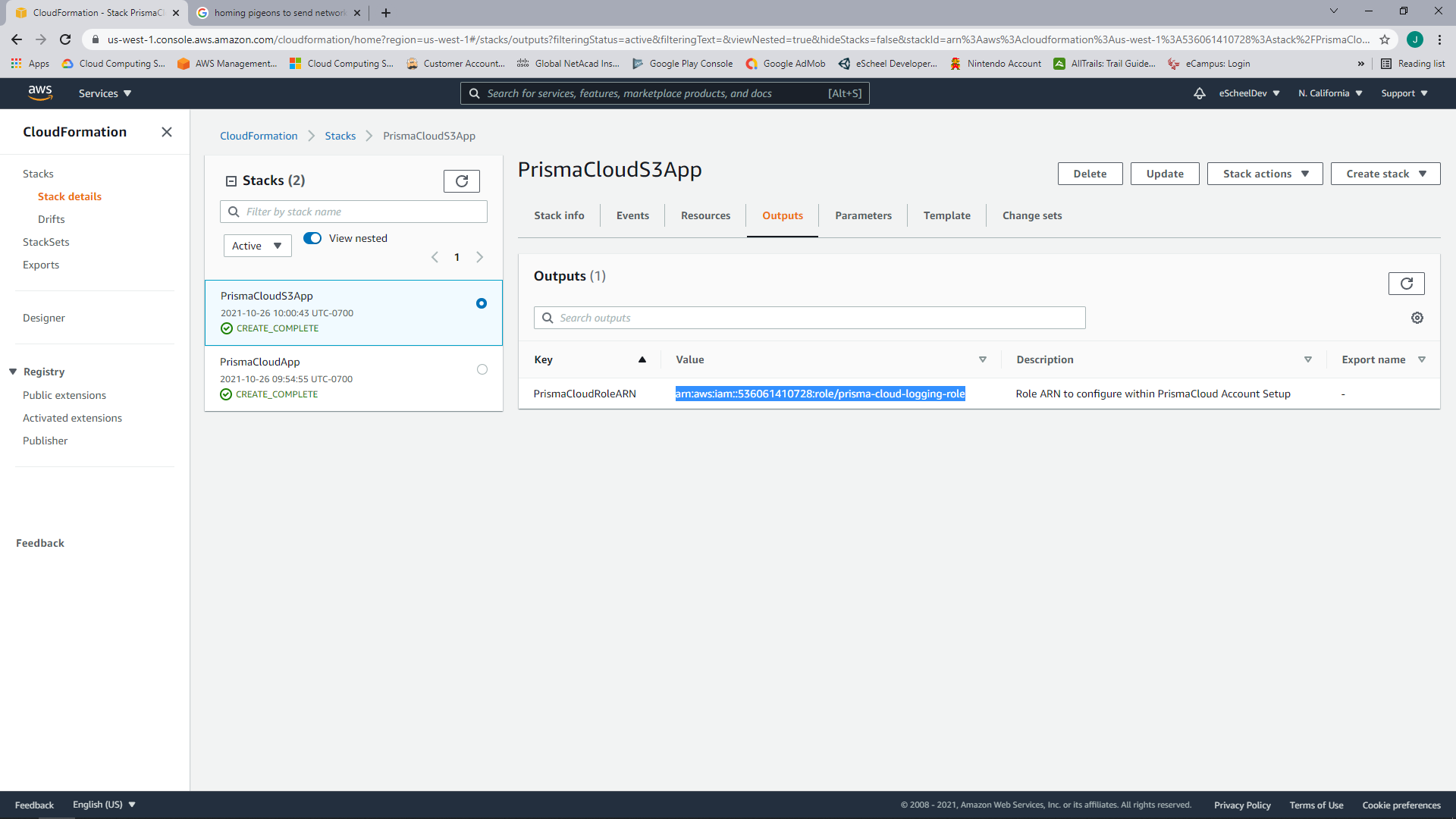Close the CloudFormation side navigation
The height and width of the screenshot is (819, 1456).
point(167,132)
